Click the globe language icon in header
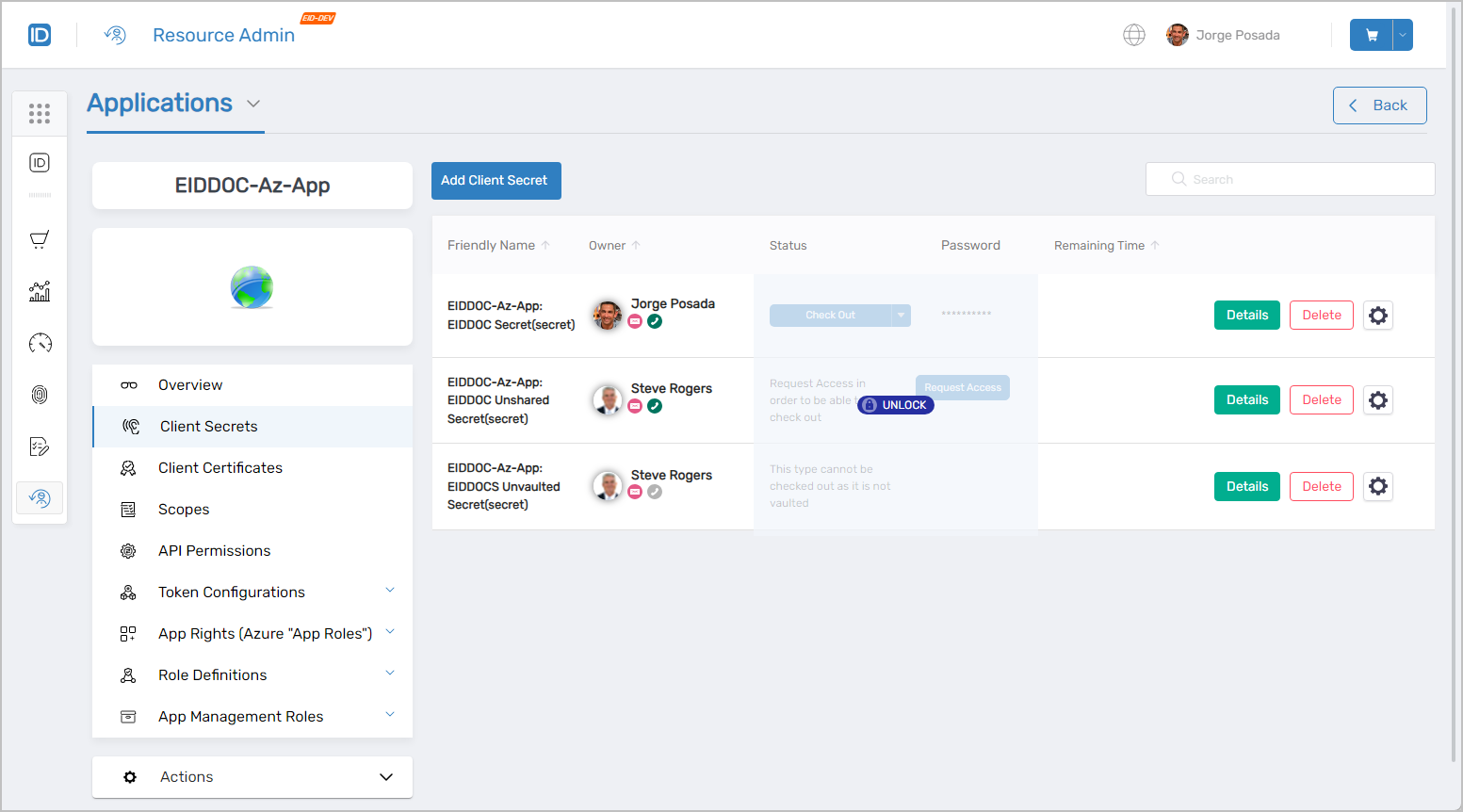 pos(1134,35)
